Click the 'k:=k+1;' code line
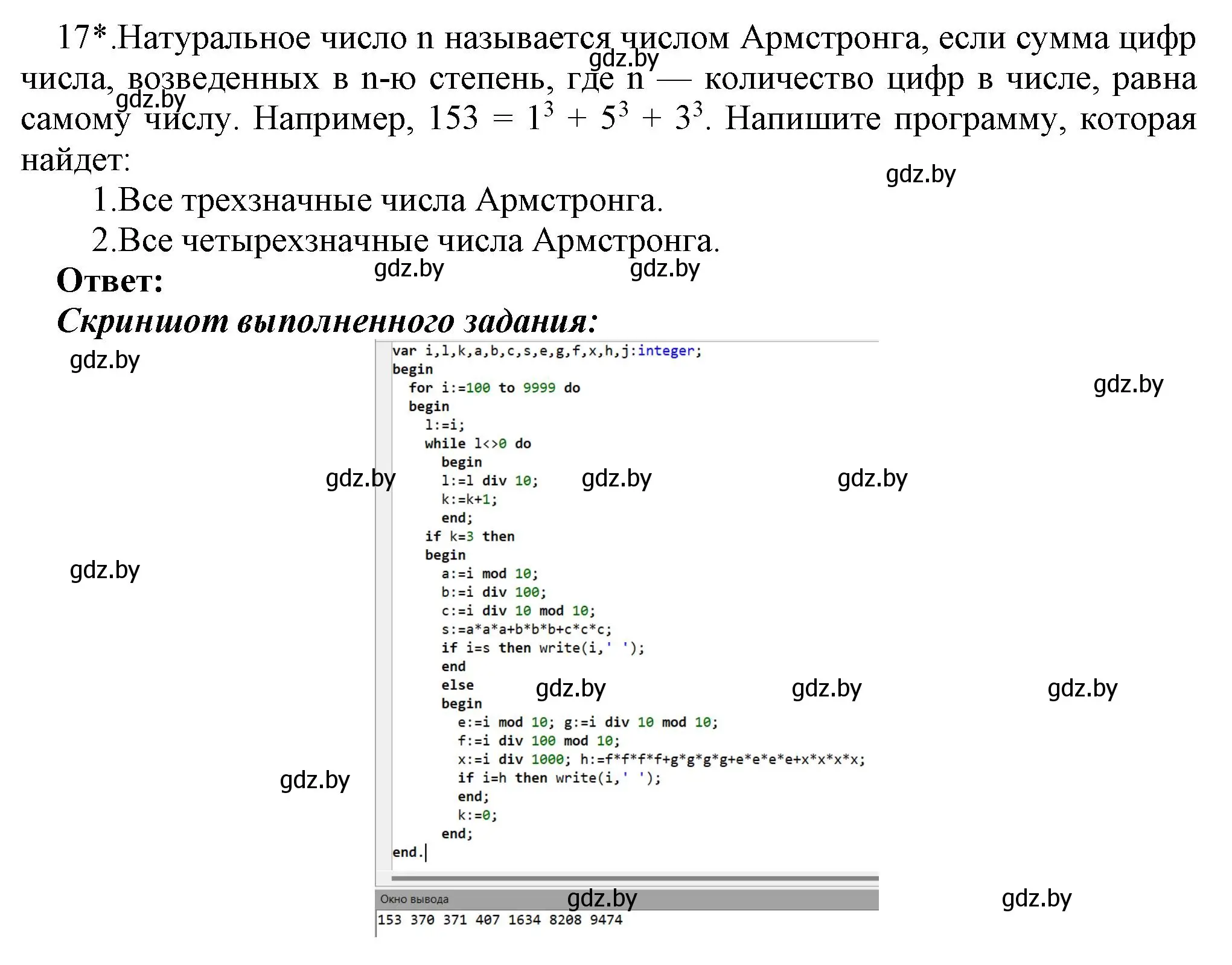The image size is (1232, 965). [x=469, y=500]
